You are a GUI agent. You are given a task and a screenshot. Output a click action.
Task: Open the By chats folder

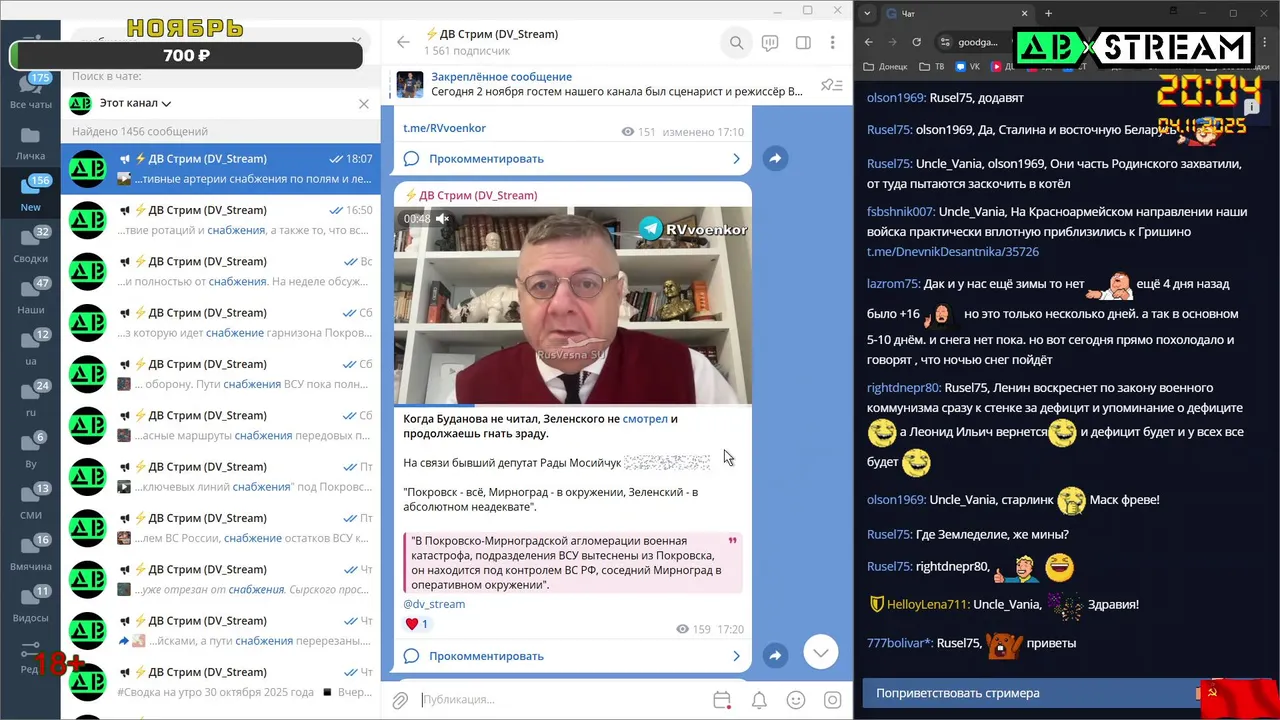click(x=31, y=450)
